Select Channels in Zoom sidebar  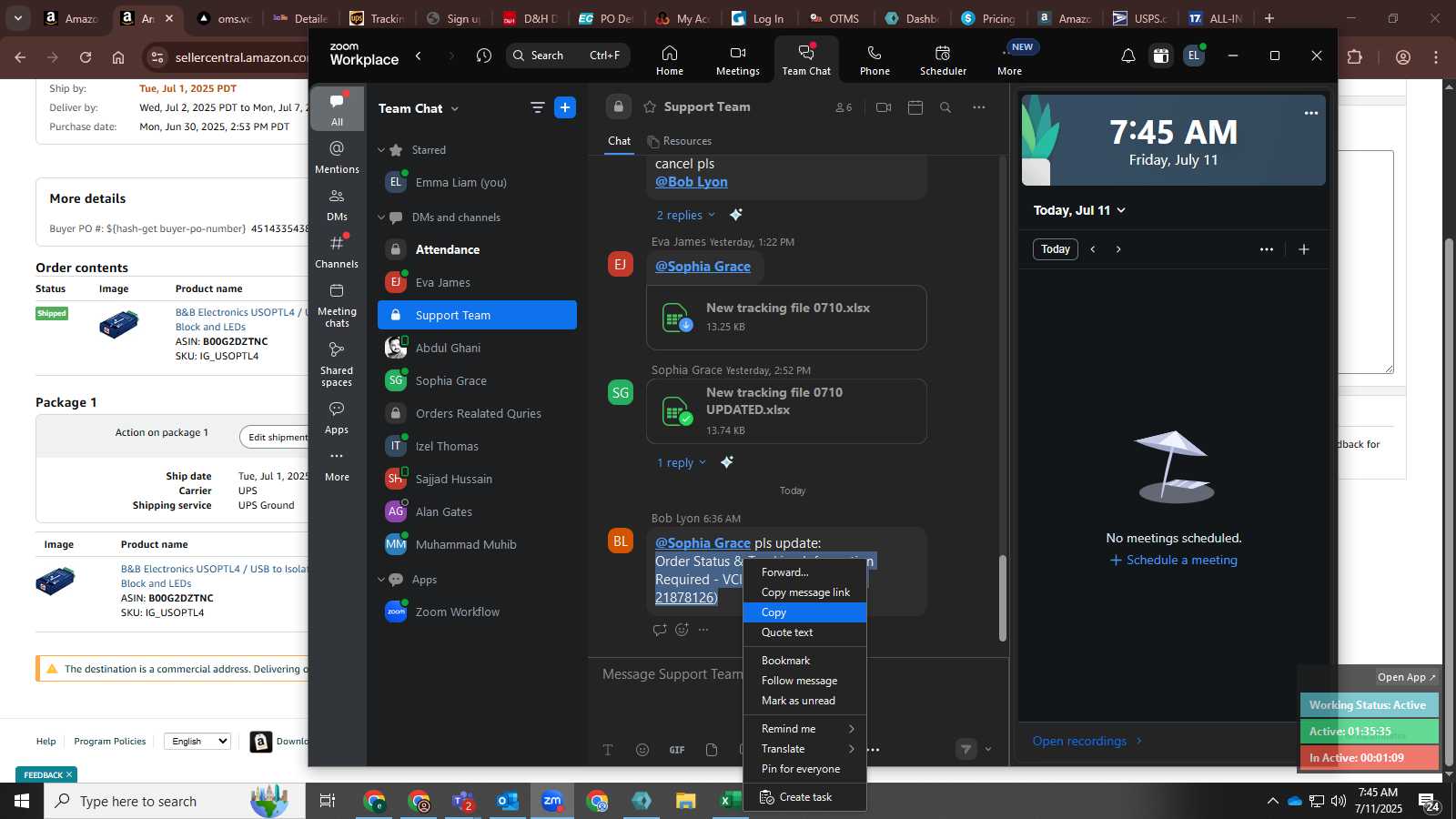click(337, 251)
